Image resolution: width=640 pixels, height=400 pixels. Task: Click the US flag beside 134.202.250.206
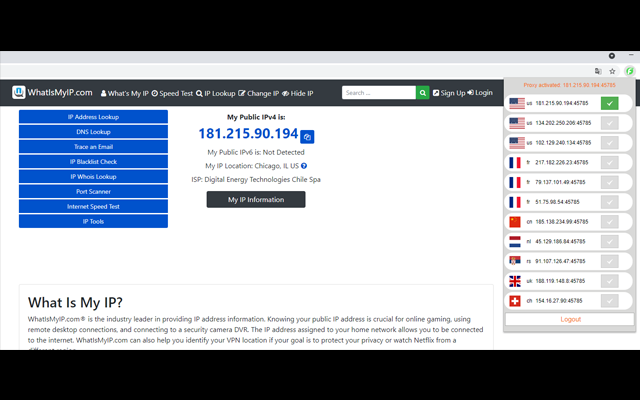pyautogui.click(x=517, y=123)
